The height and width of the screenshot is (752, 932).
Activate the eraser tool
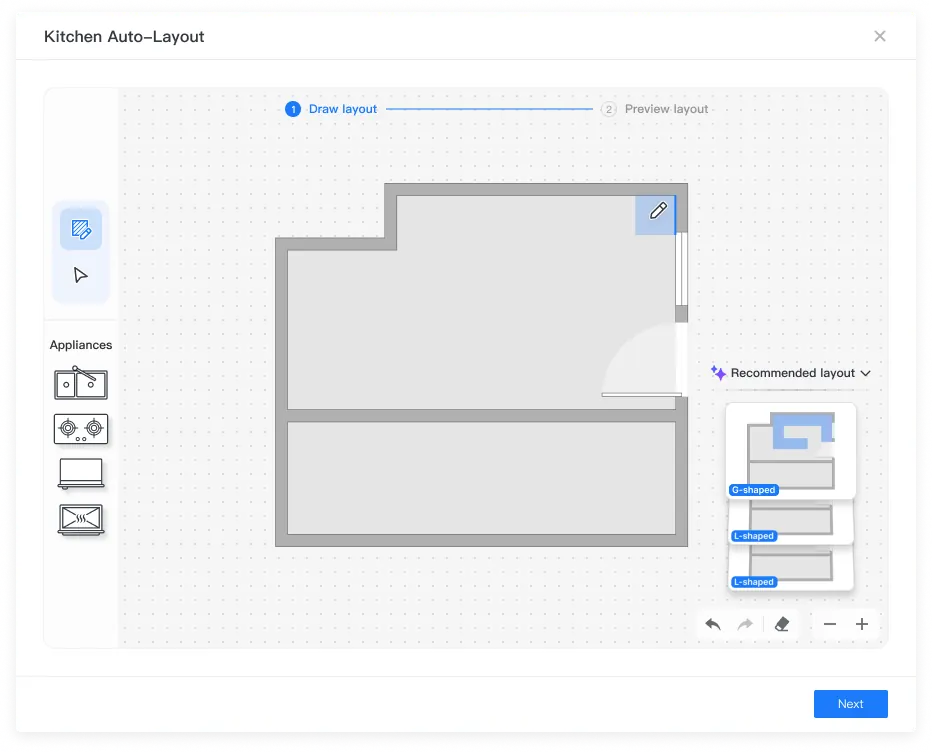click(782, 624)
